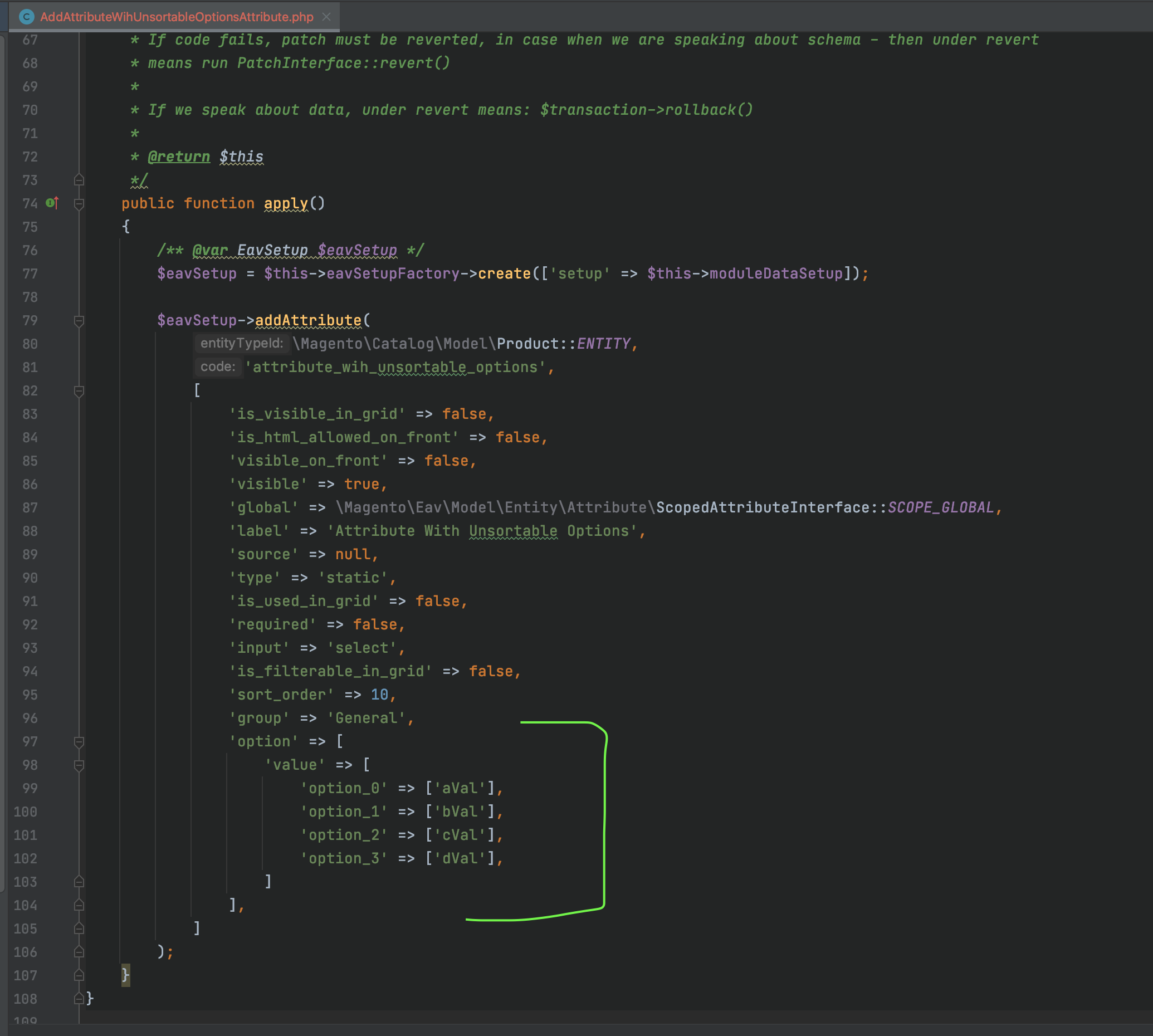The image size is (1153, 1036).
Task: Click the 'option_0' key
Action: click(344, 788)
